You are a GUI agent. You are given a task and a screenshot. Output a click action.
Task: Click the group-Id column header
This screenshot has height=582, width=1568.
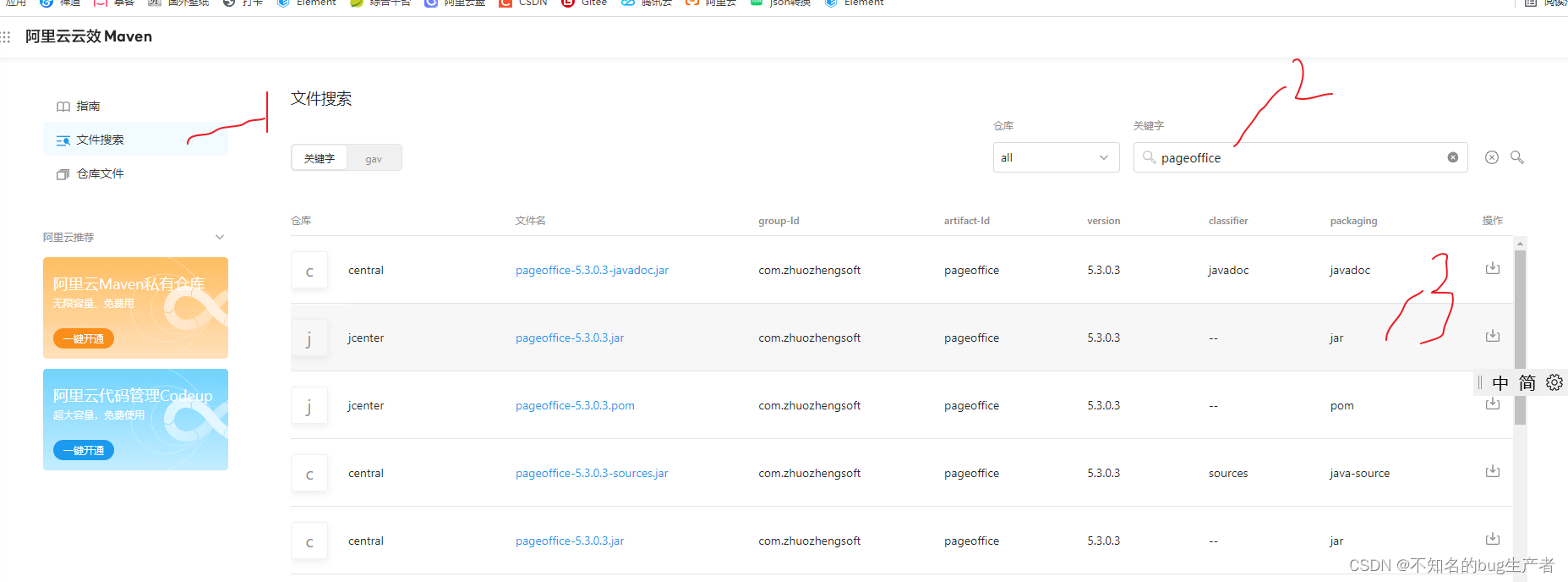click(x=779, y=221)
